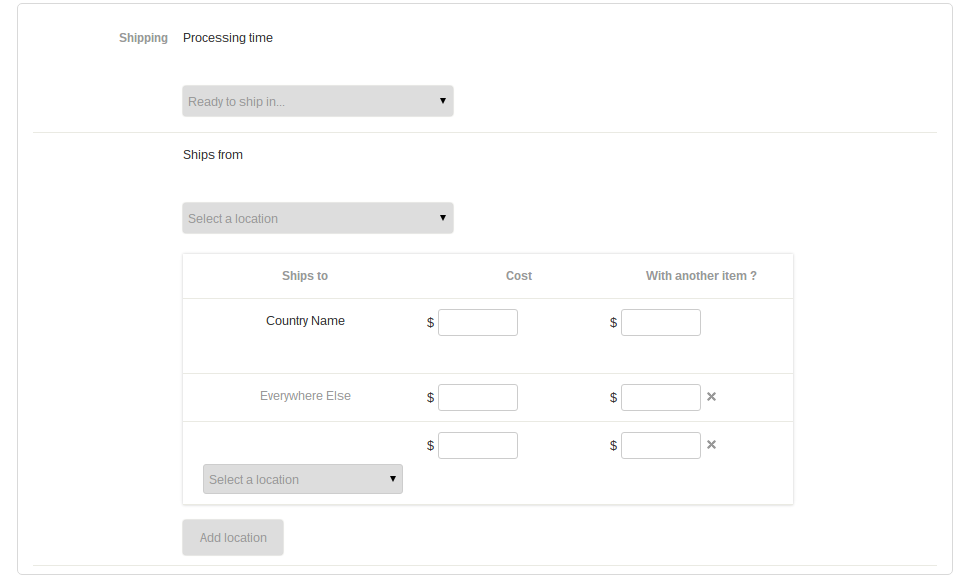The height and width of the screenshot is (577, 968).
Task: Focus the Cost field for Country Name
Action: click(x=478, y=322)
